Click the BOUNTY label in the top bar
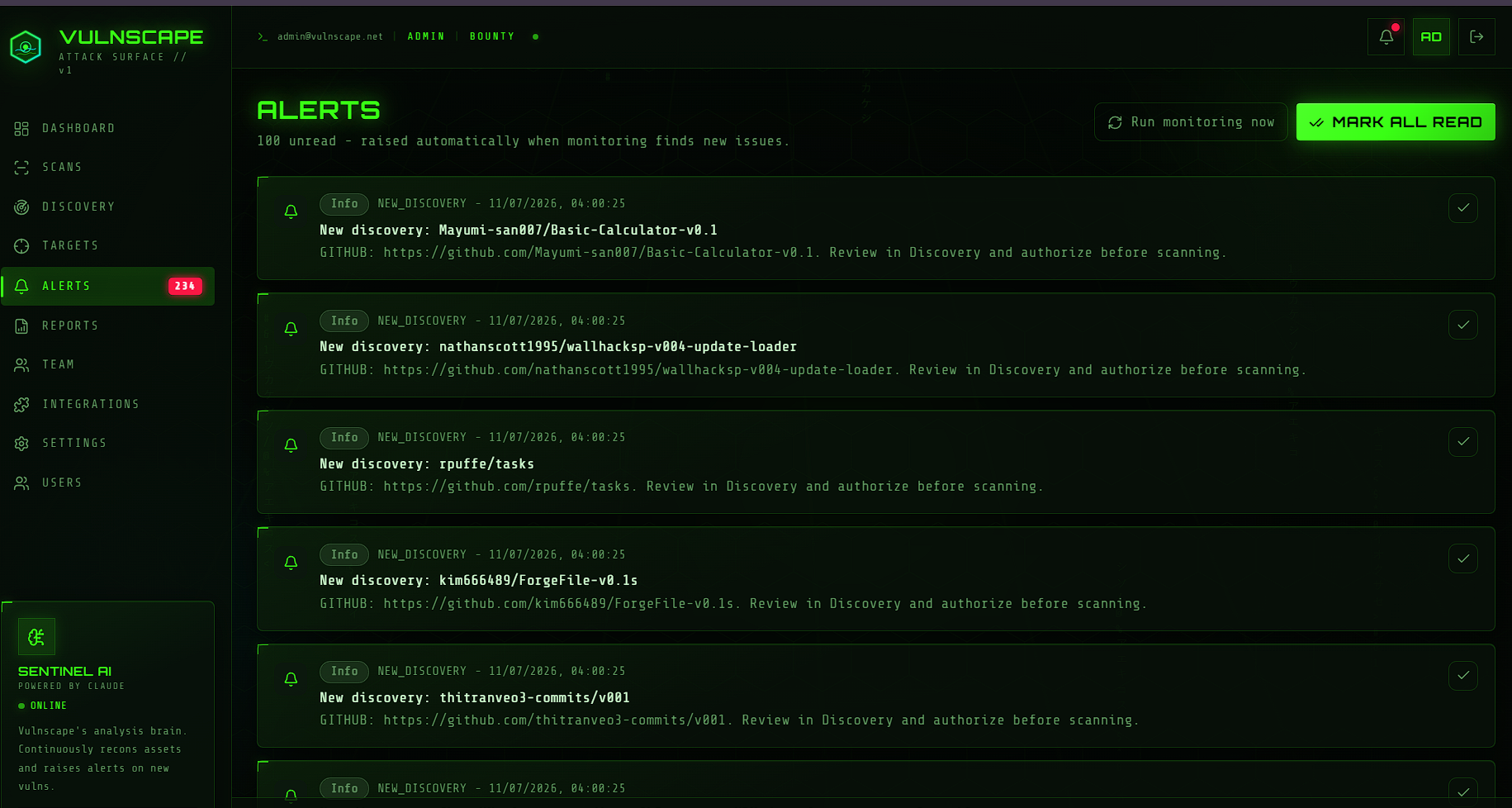This screenshot has width=1512, height=808. (x=492, y=36)
